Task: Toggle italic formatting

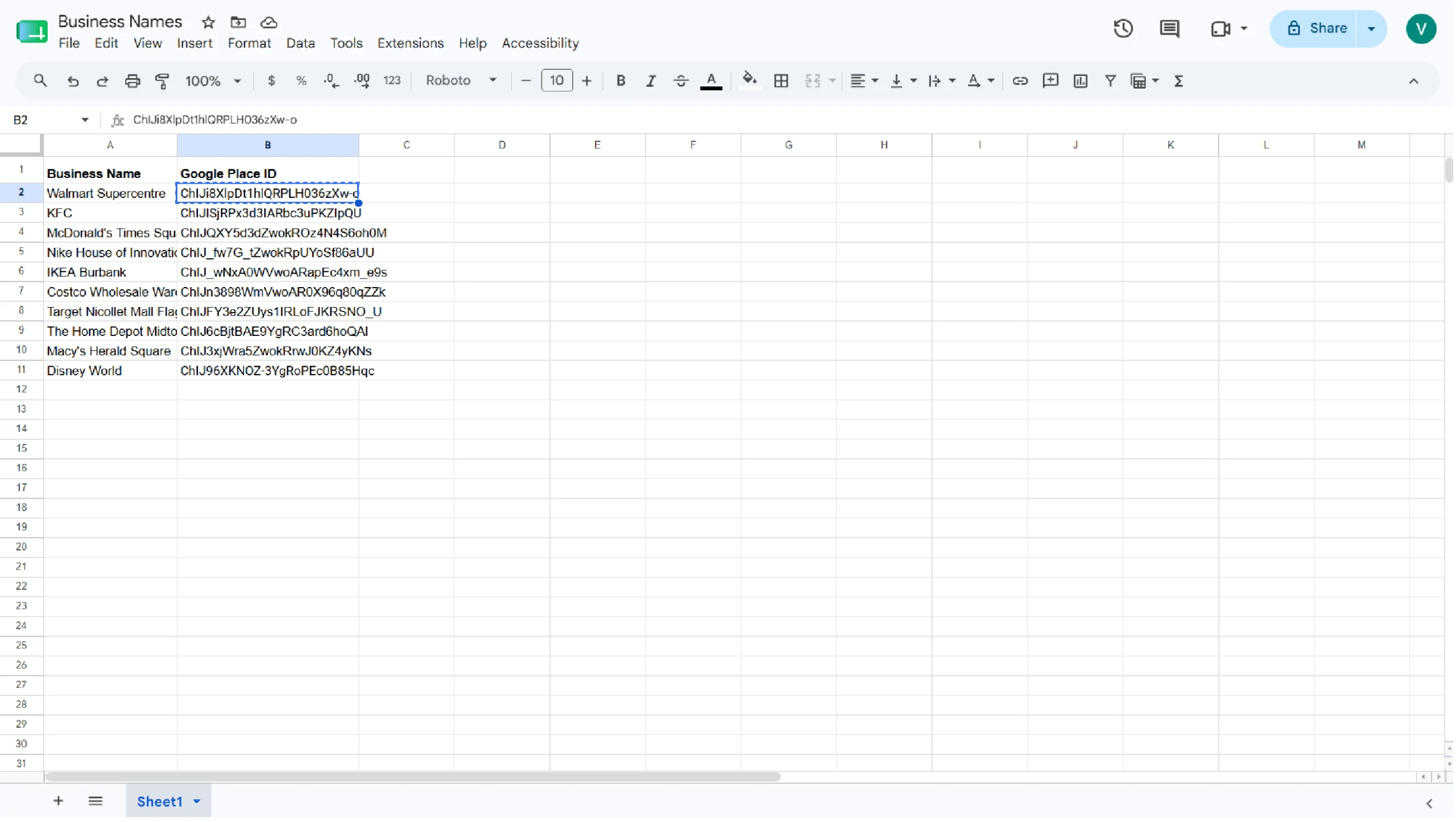Action: 651,81
